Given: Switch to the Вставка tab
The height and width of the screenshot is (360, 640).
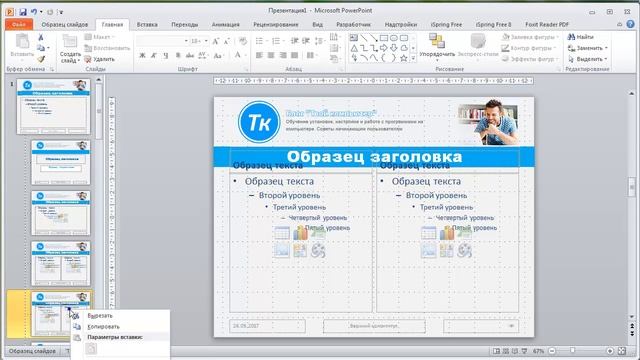Looking at the screenshot, I should [147, 24].
